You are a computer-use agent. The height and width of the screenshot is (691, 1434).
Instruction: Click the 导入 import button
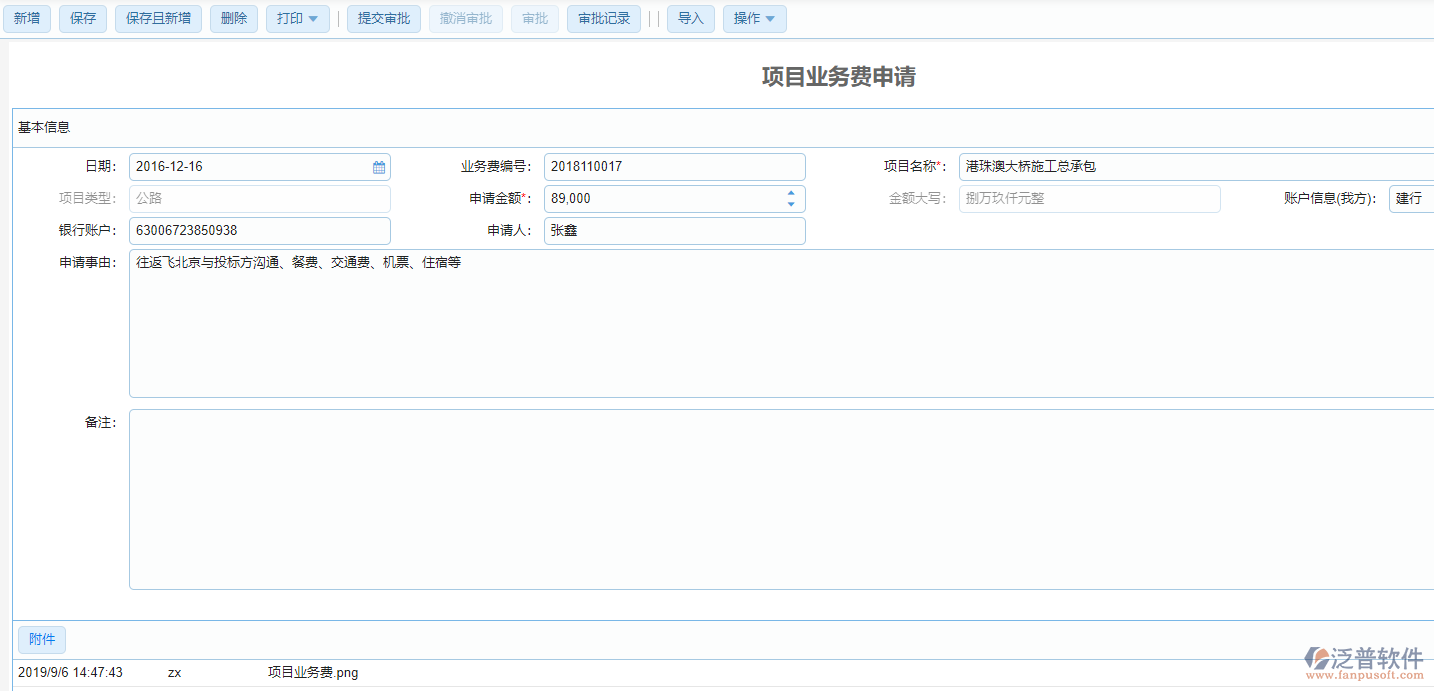pos(691,18)
